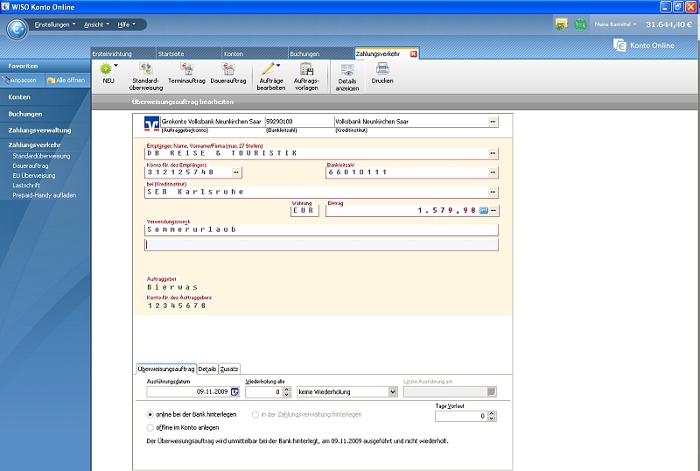Click the Verwendungszweck Sommerurlaub field

click(x=321, y=229)
